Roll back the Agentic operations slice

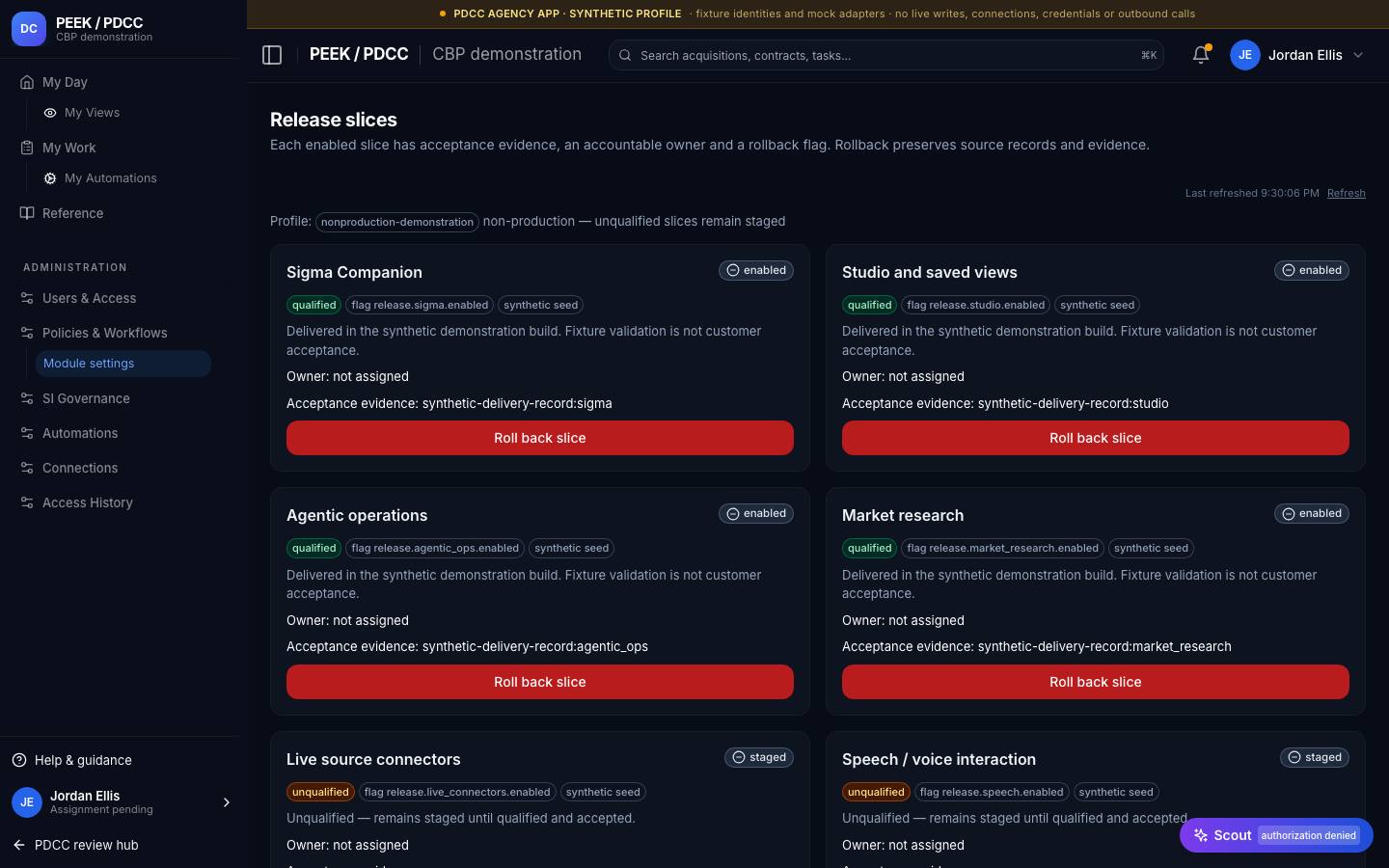click(540, 682)
